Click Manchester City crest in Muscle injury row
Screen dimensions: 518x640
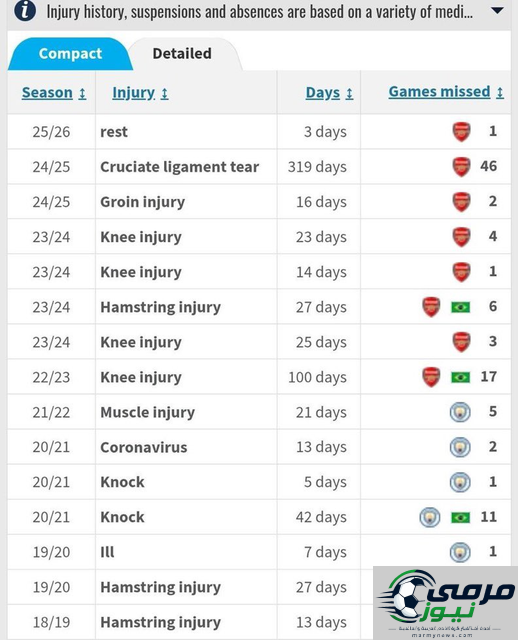click(x=460, y=412)
